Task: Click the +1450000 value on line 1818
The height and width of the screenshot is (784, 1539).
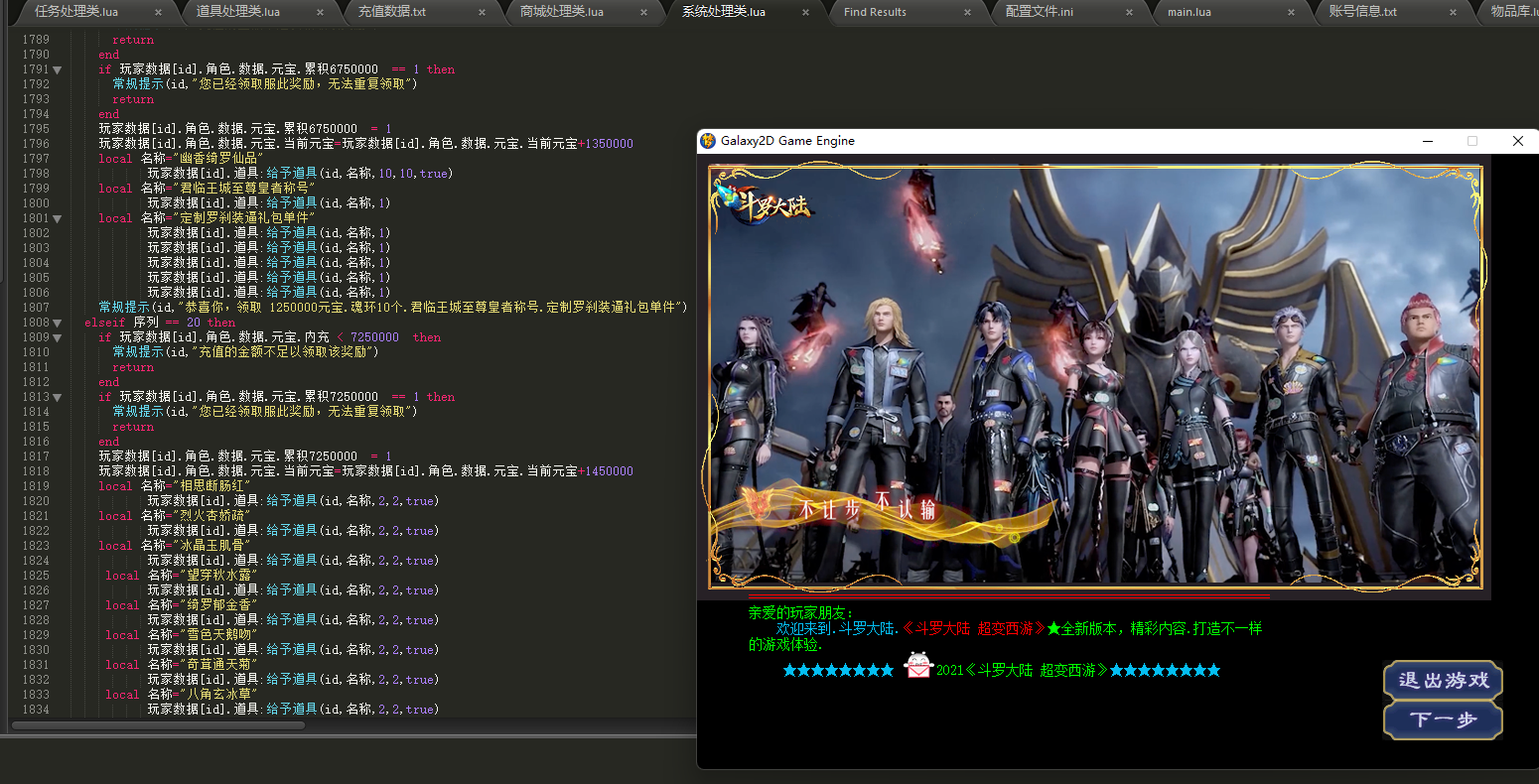Action: (x=606, y=471)
